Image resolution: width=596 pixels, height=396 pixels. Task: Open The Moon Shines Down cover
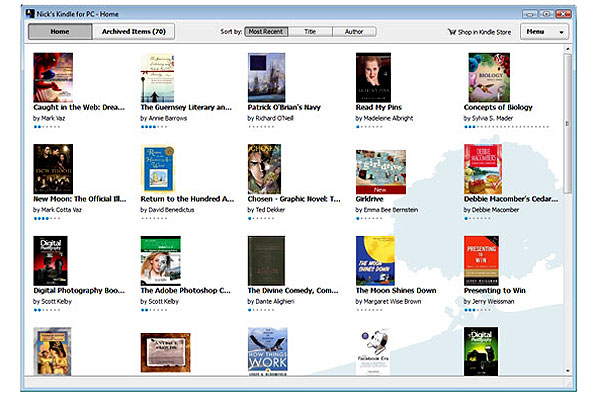pyautogui.click(x=375, y=261)
